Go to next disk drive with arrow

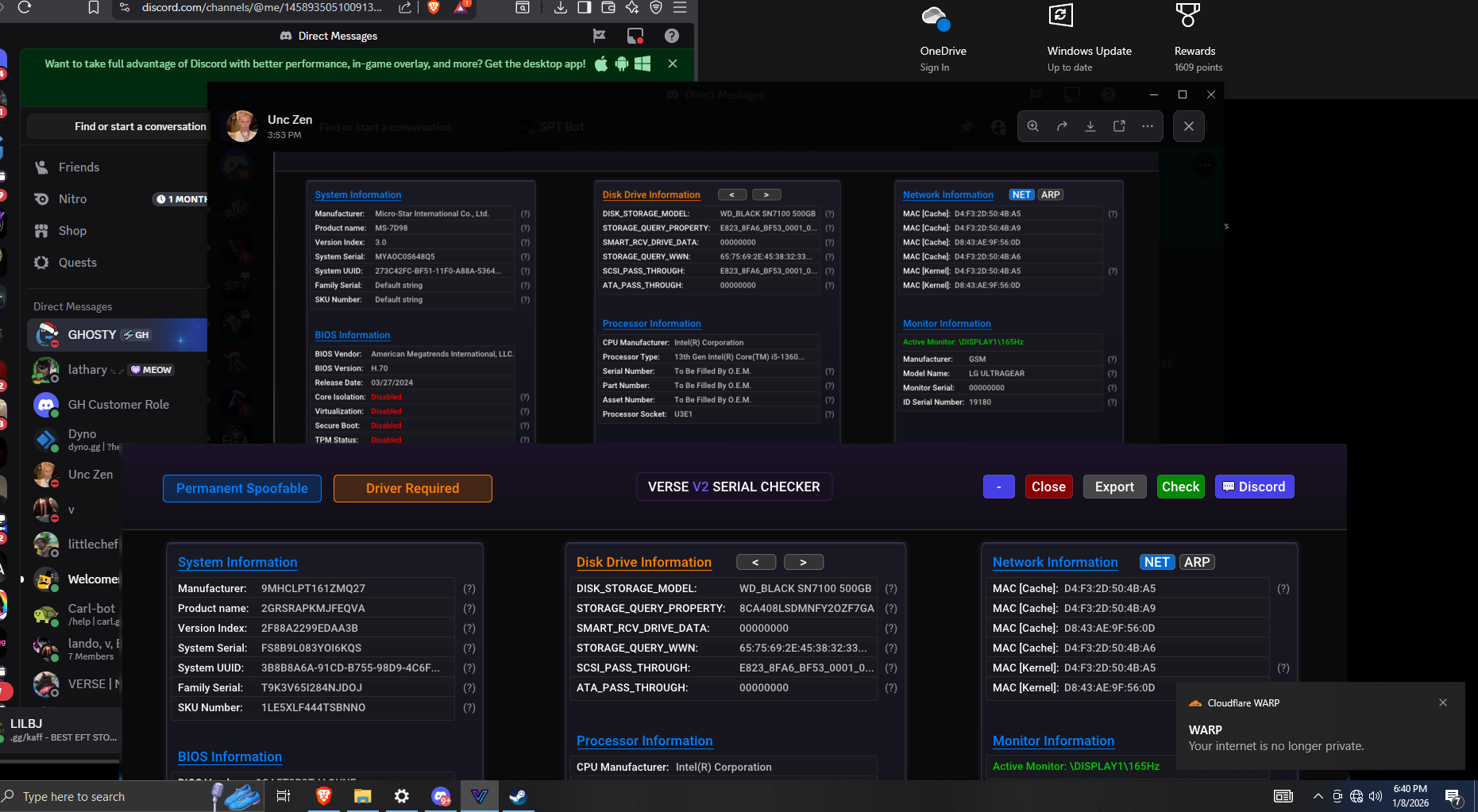803,562
